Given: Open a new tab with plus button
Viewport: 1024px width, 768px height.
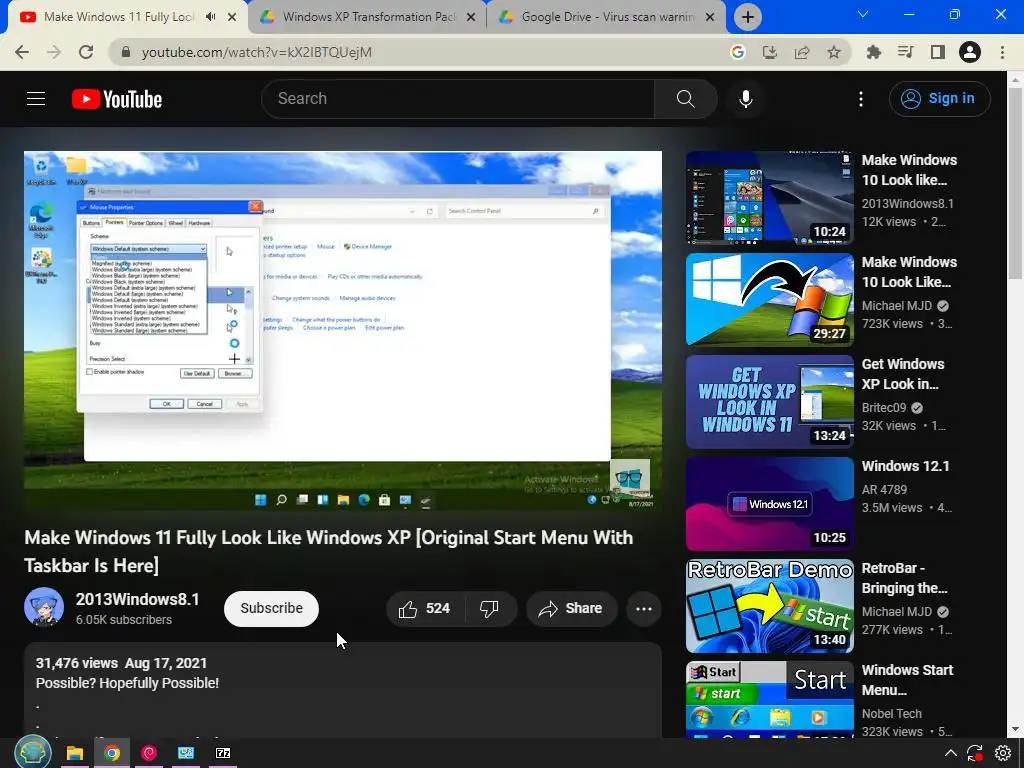Looking at the screenshot, I should click(x=748, y=17).
